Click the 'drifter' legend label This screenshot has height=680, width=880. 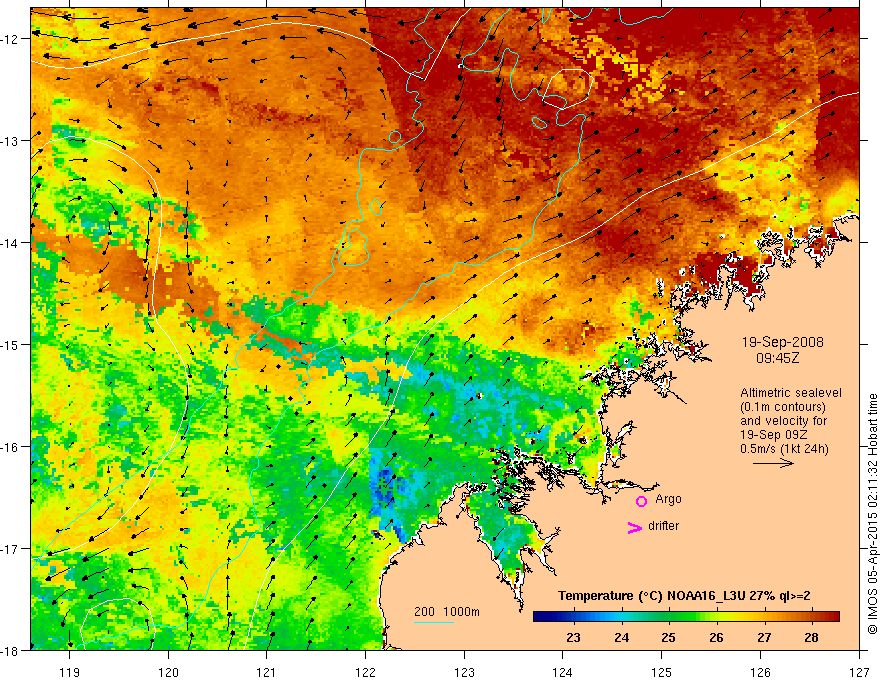663,526
